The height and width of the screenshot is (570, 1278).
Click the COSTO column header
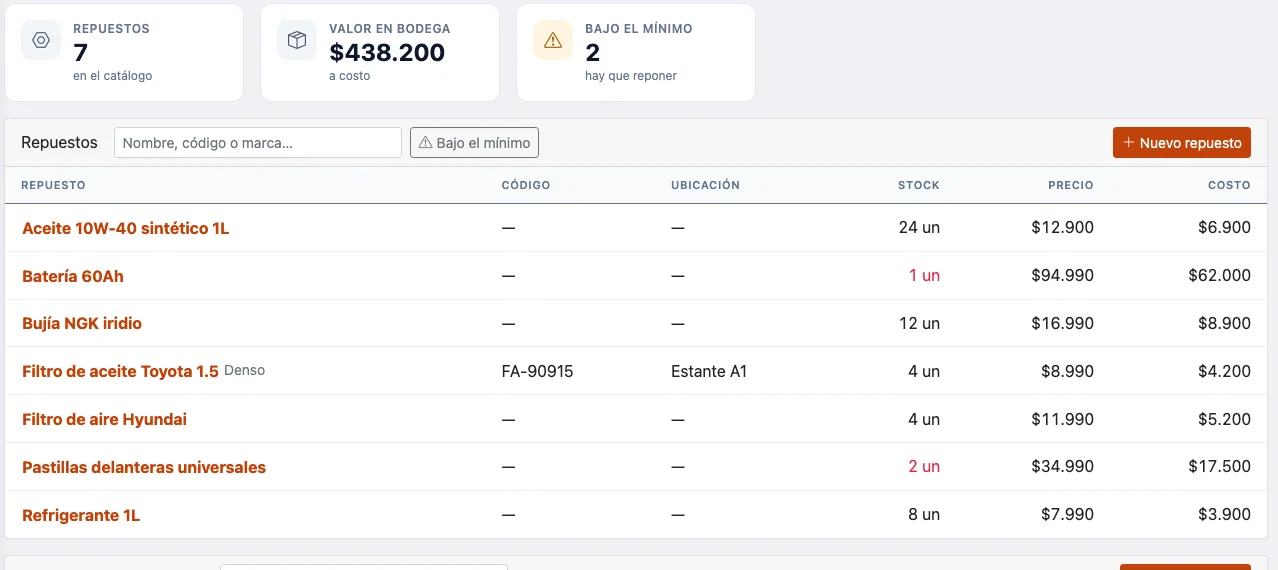click(x=1229, y=185)
